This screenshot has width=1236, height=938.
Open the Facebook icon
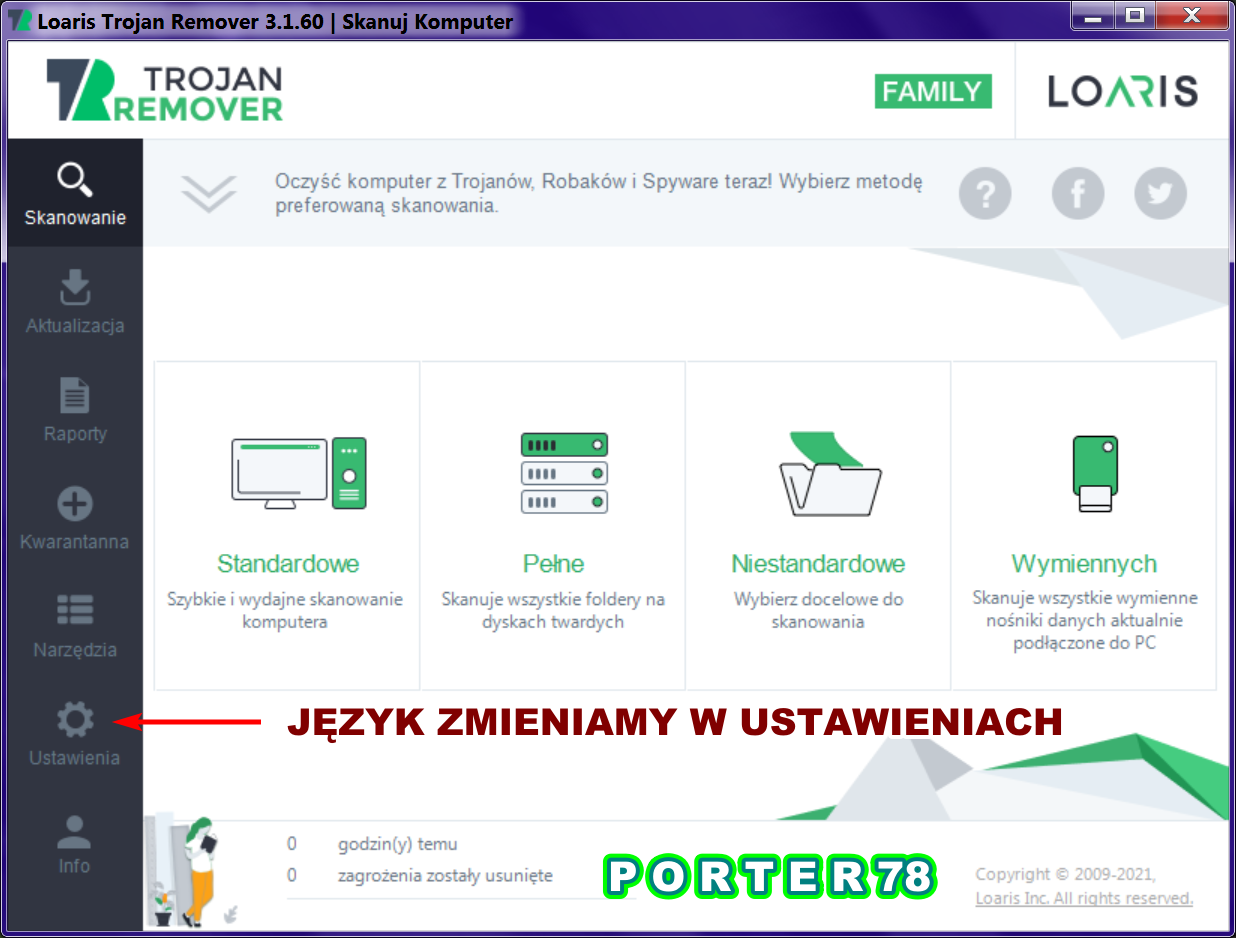[1078, 193]
